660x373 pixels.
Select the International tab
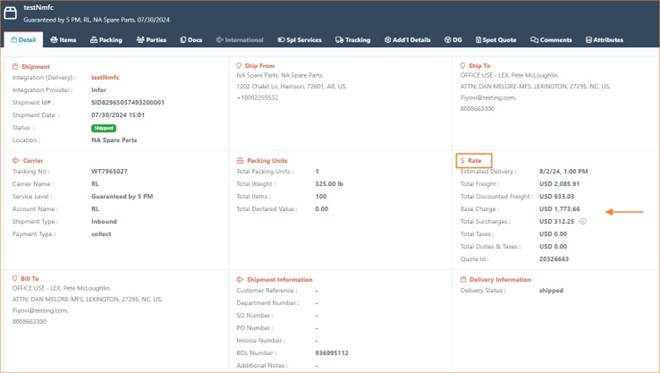(240, 40)
